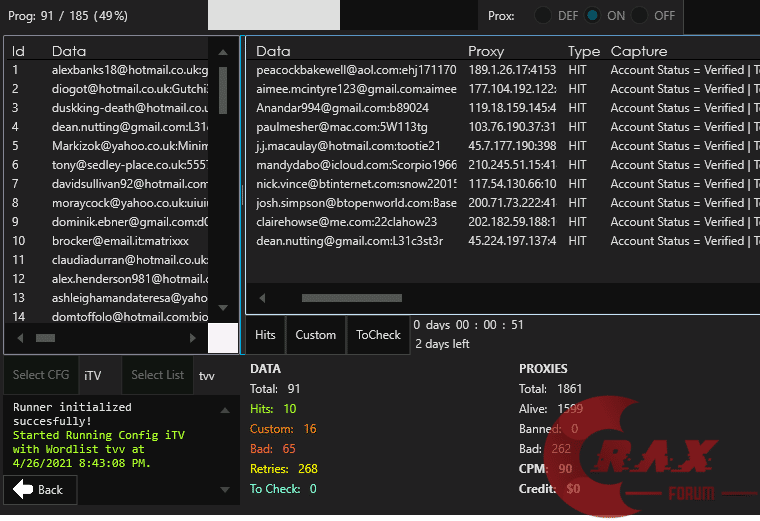Screen dimensions: 760x521
Task: Click the Proxy column header
Action: click(486, 51)
